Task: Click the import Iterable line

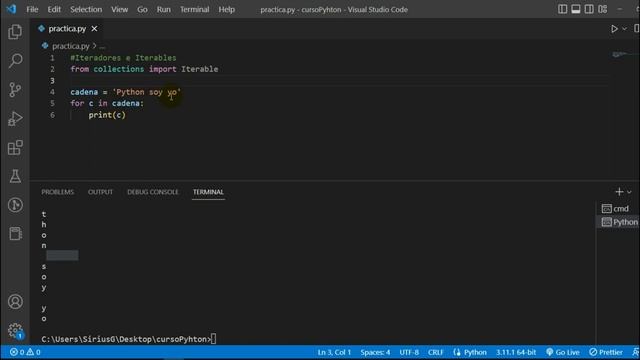Action: tap(144, 69)
